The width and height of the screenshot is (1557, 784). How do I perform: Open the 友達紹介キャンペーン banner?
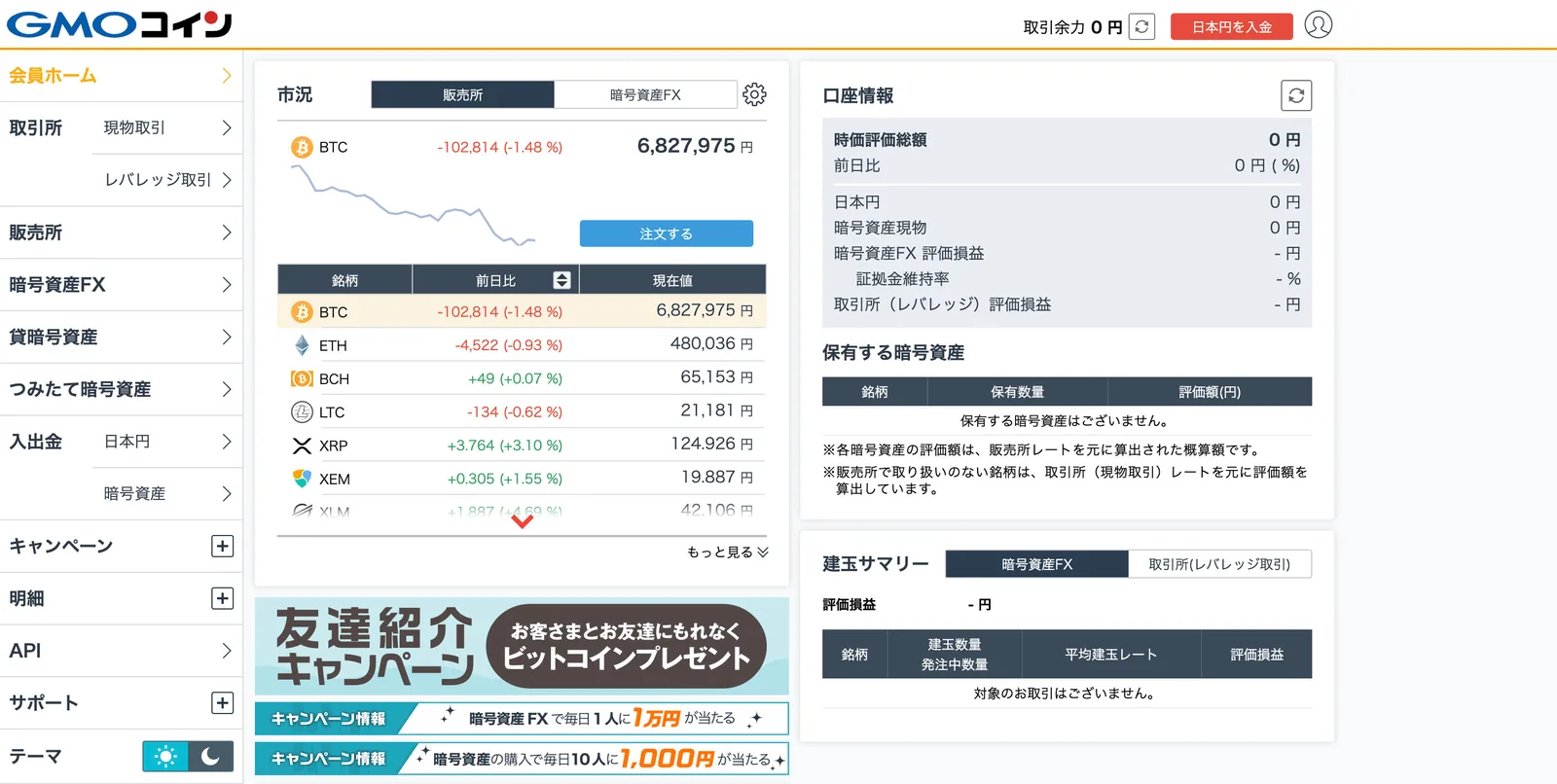tap(522, 646)
